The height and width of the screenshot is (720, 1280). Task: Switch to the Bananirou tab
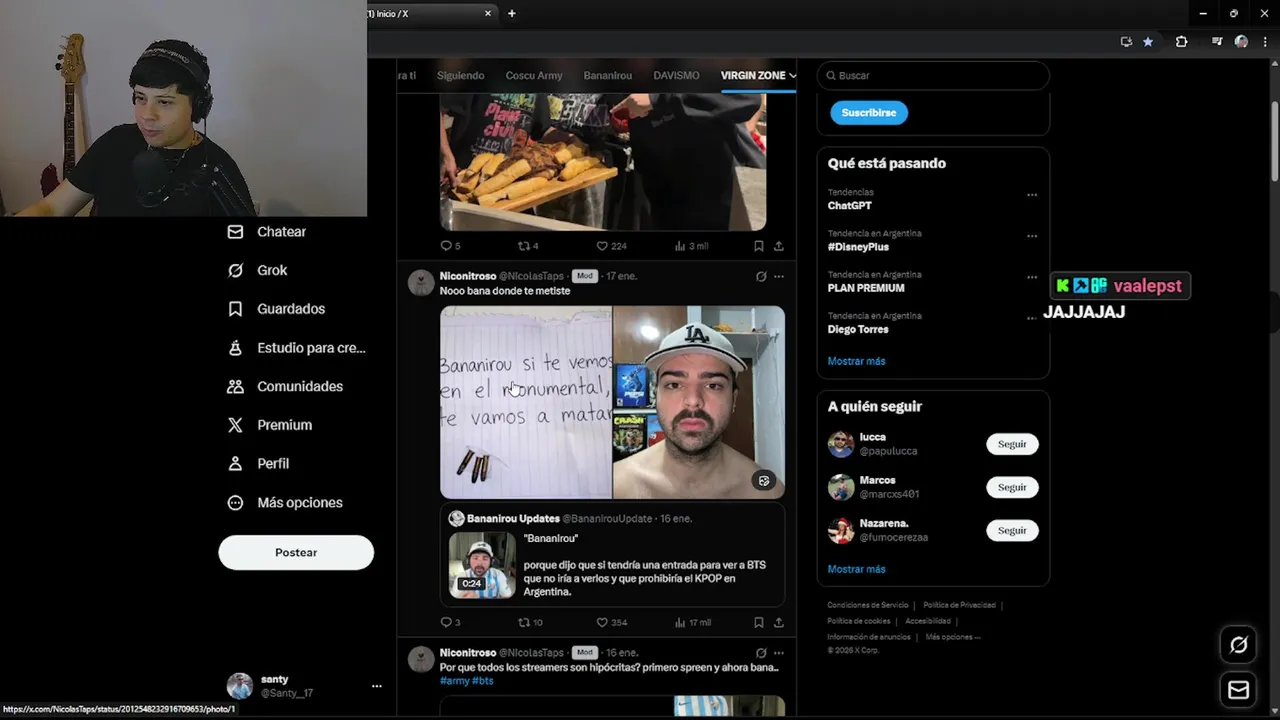608,75
